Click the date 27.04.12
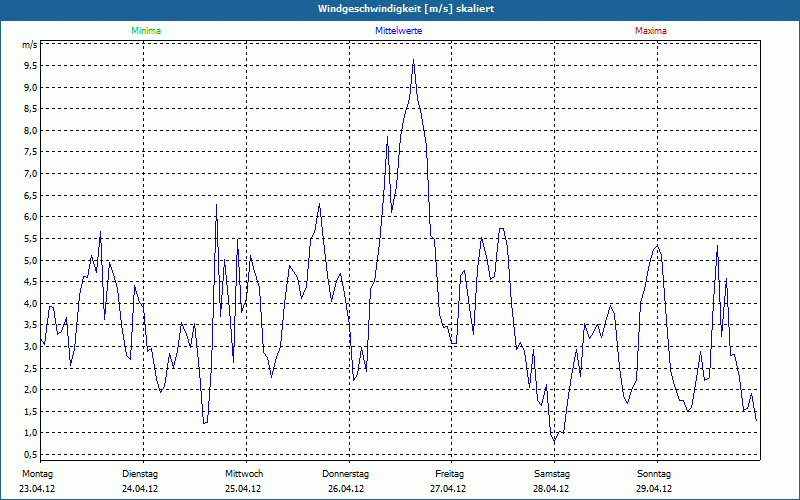Screen dimensions: 800x500 448,489
